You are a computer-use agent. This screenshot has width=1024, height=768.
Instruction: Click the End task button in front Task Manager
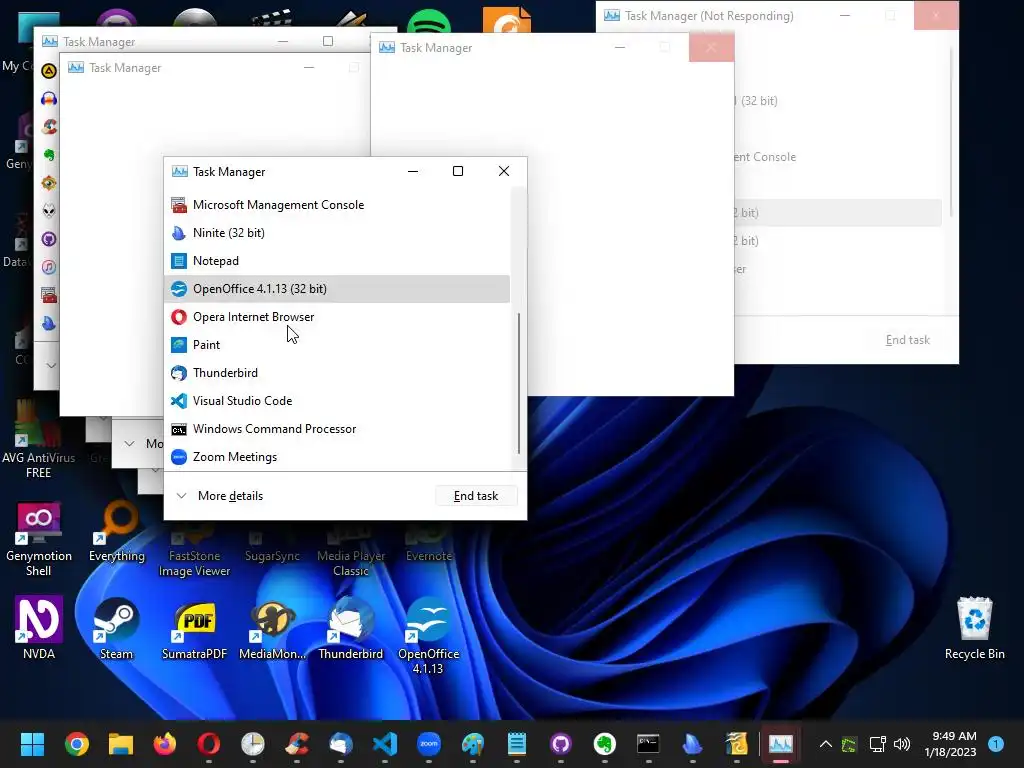pyautogui.click(x=476, y=496)
